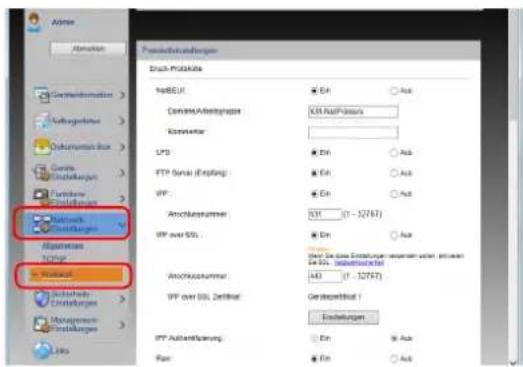The height and width of the screenshot is (367, 523).
Task: Click the Dokumenten-Box sidebar icon
Action: [41, 147]
